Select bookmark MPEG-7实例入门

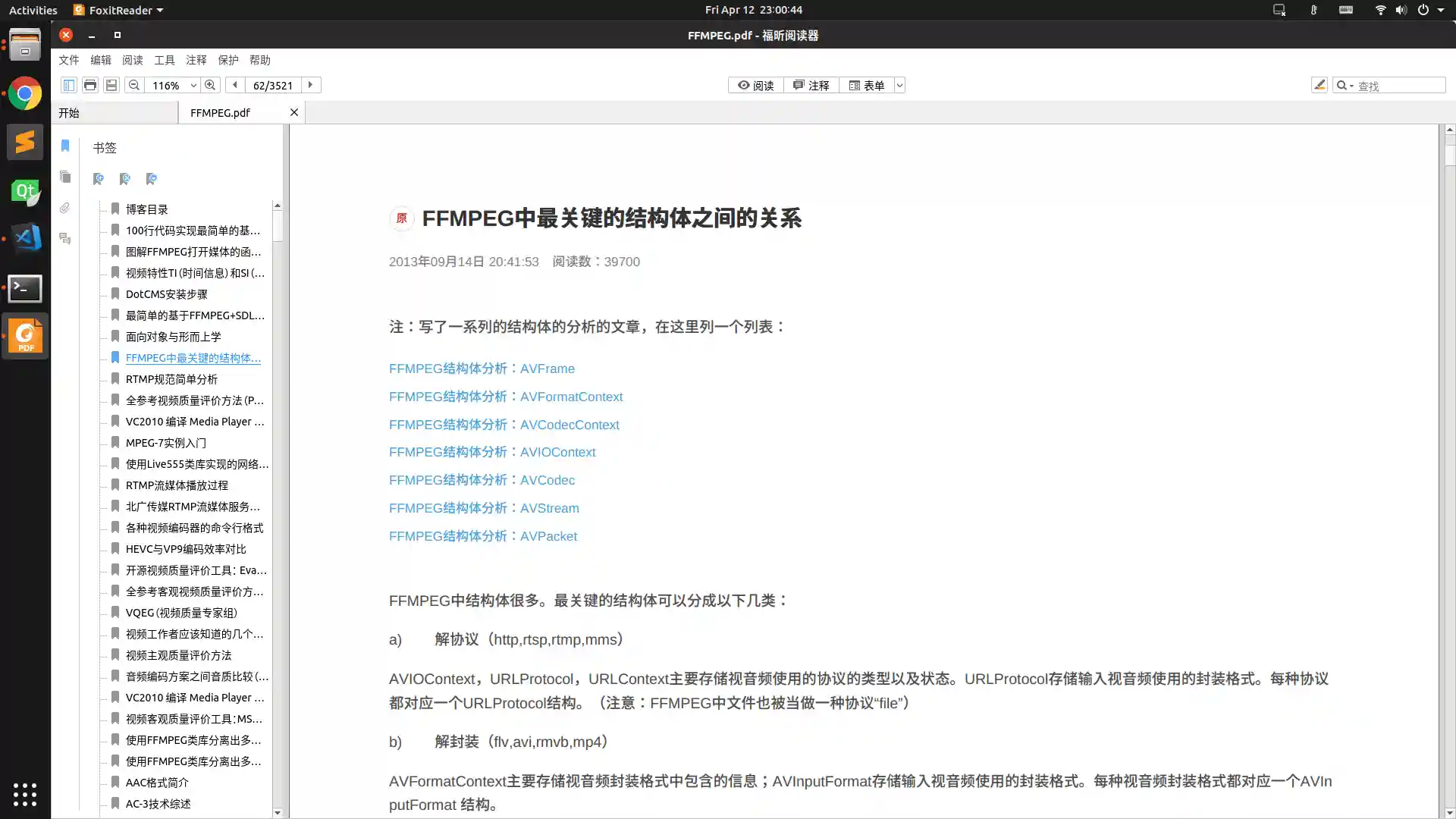tap(165, 443)
